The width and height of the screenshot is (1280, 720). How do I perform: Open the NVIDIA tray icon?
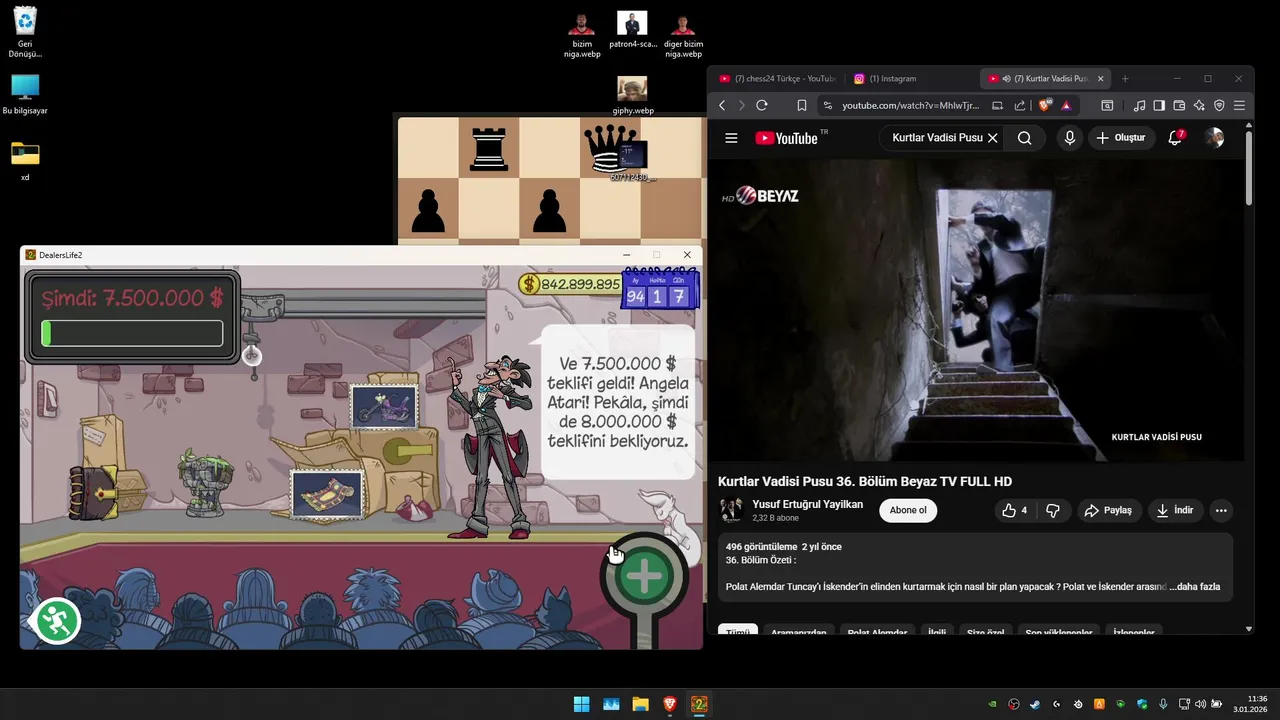pos(992,704)
